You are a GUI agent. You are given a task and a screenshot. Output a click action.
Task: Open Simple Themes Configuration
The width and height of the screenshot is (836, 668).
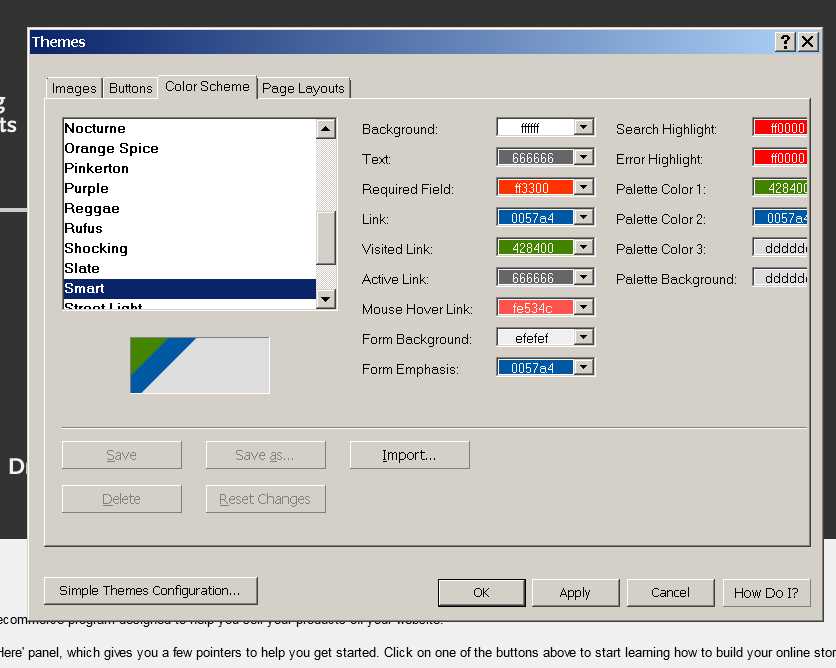coord(150,591)
